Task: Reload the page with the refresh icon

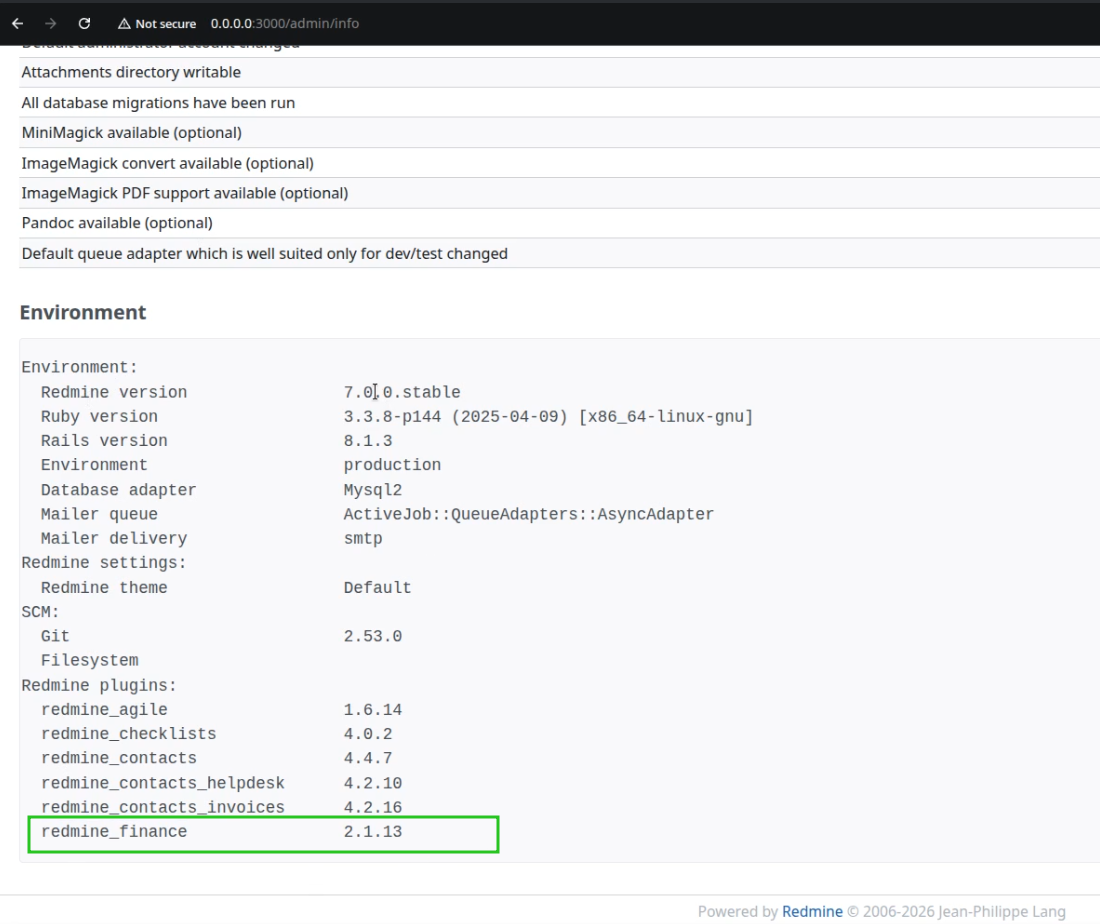Action: point(84,23)
